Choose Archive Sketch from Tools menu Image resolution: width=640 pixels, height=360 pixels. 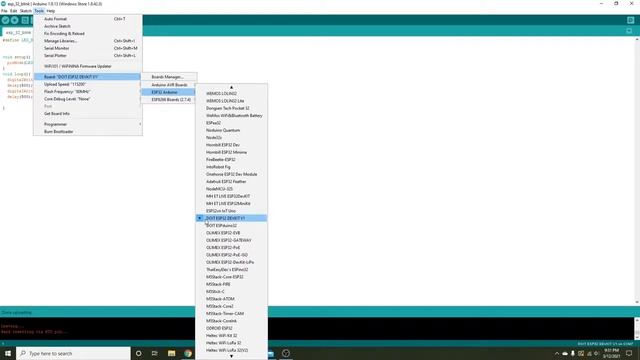pos(88,26)
